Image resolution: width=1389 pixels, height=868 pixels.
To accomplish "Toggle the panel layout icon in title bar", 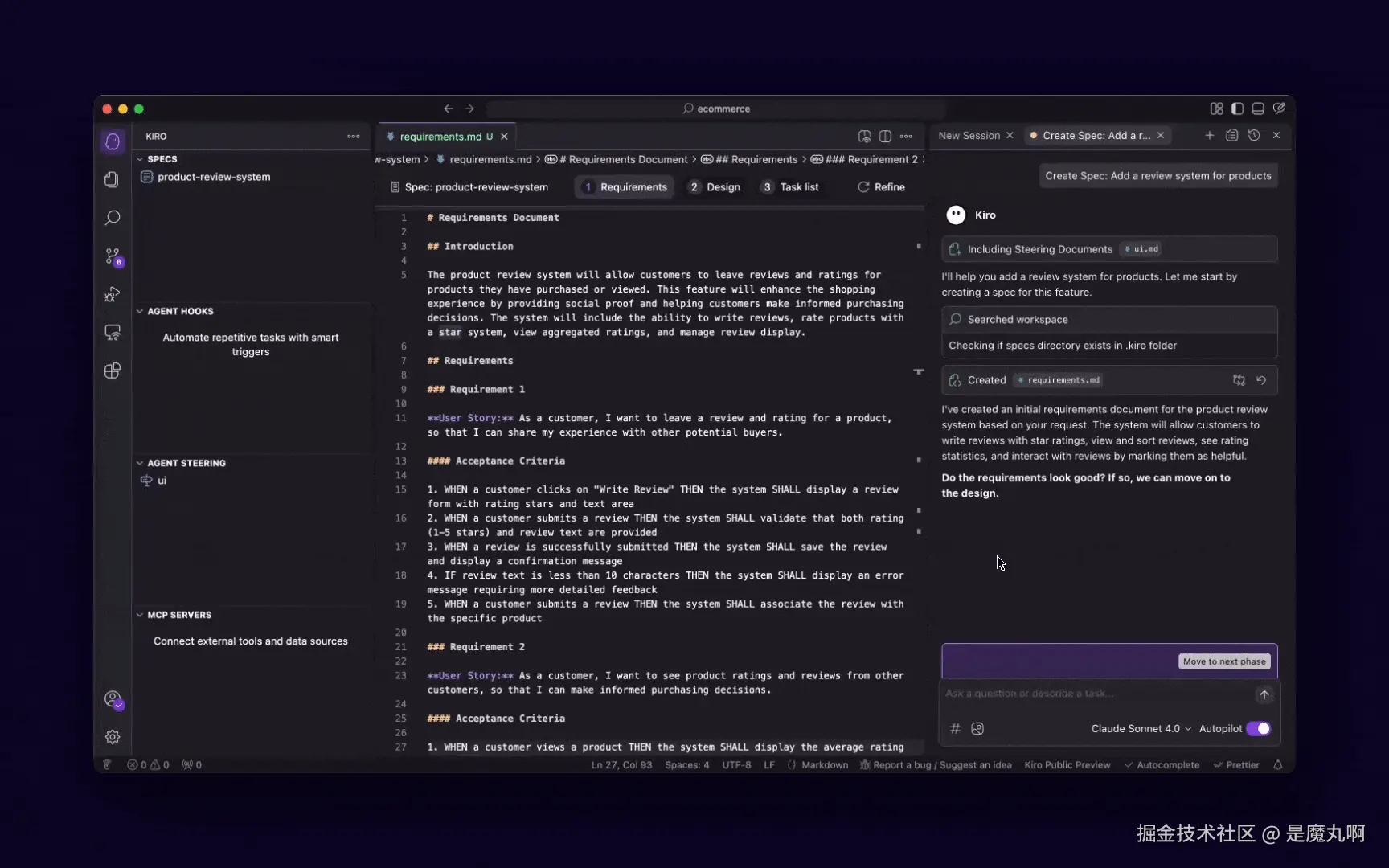I will pos(1258,108).
